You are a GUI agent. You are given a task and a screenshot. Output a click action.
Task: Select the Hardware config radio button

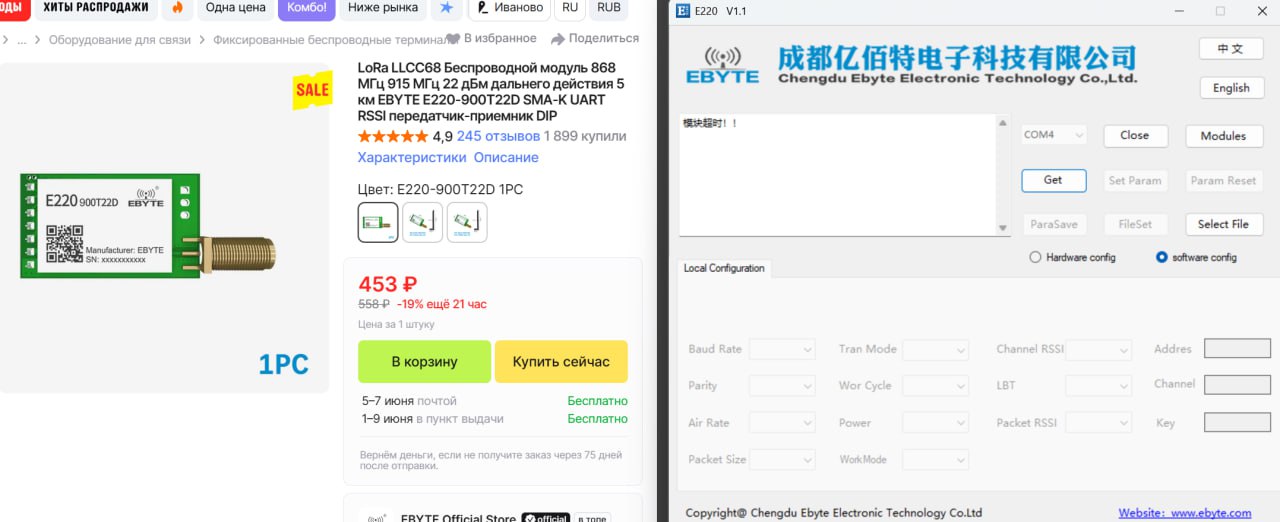pos(1035,257)
